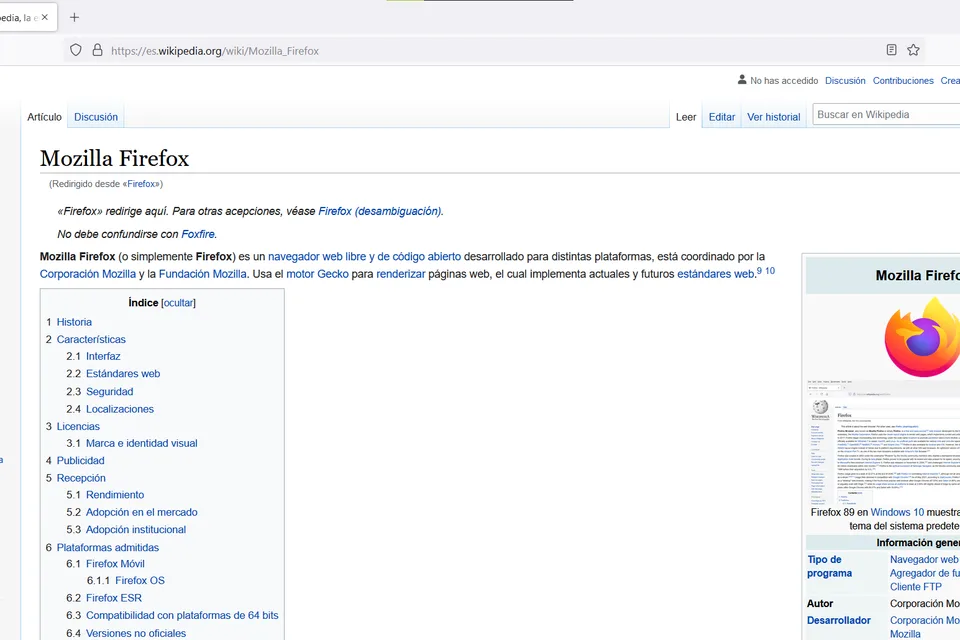Open estándares web link in intro
Screen dimensions: 960x640
715,274
